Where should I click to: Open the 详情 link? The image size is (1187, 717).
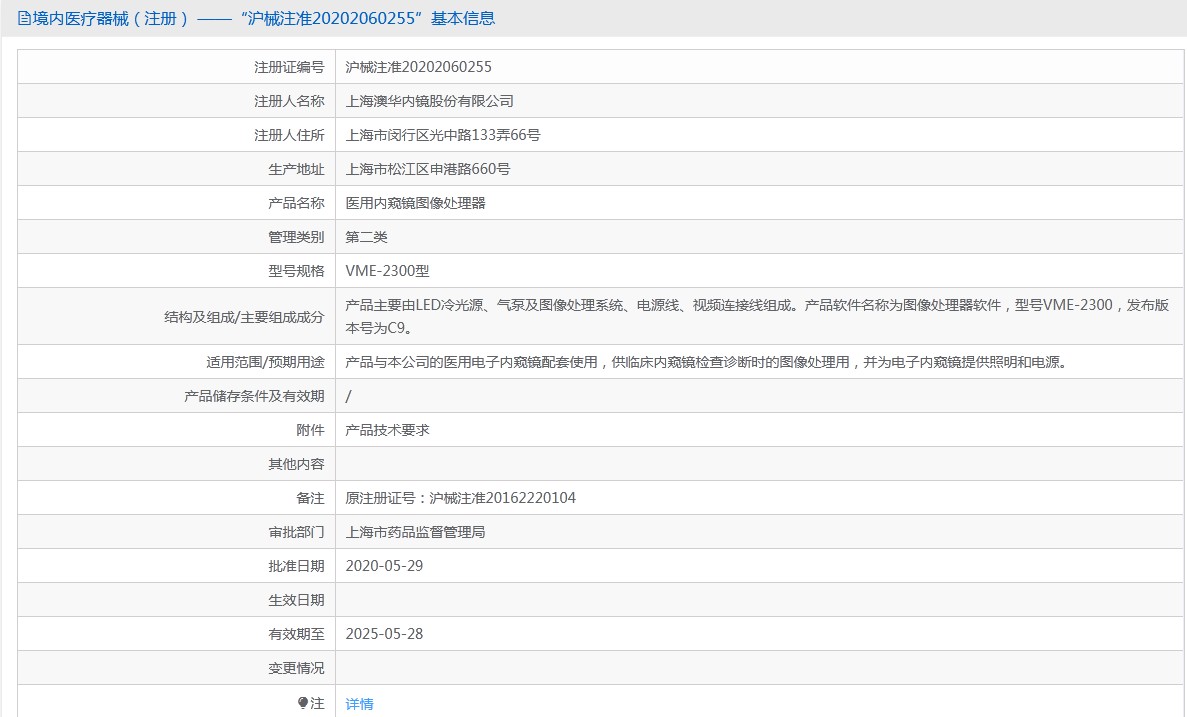tap(359, 704)
